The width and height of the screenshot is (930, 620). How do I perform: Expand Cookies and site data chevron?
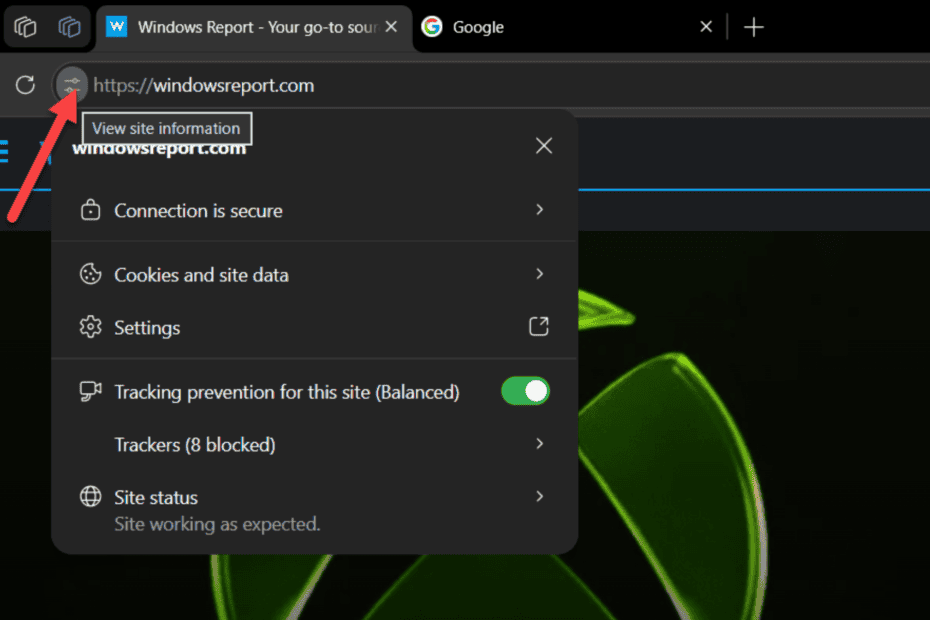point(539,274)
